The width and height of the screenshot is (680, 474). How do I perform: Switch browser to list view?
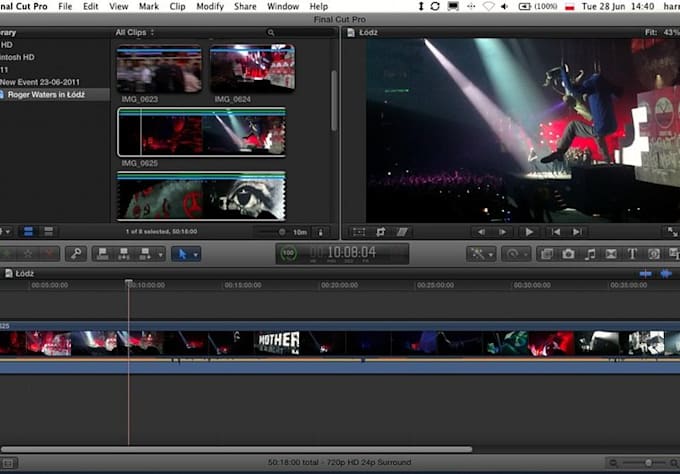pos(49,232)
